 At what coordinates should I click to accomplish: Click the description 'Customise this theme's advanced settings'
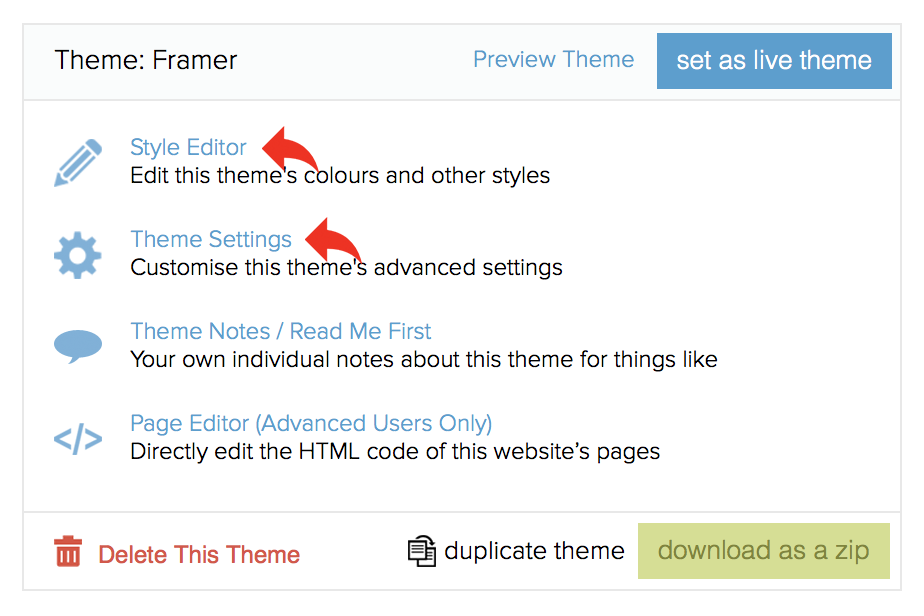[x=346, y=268]
